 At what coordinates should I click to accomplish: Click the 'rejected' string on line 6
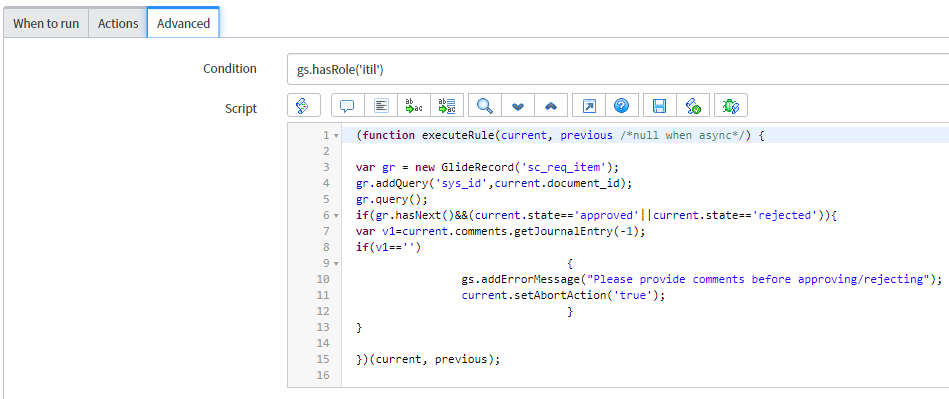tap(786, 216)
